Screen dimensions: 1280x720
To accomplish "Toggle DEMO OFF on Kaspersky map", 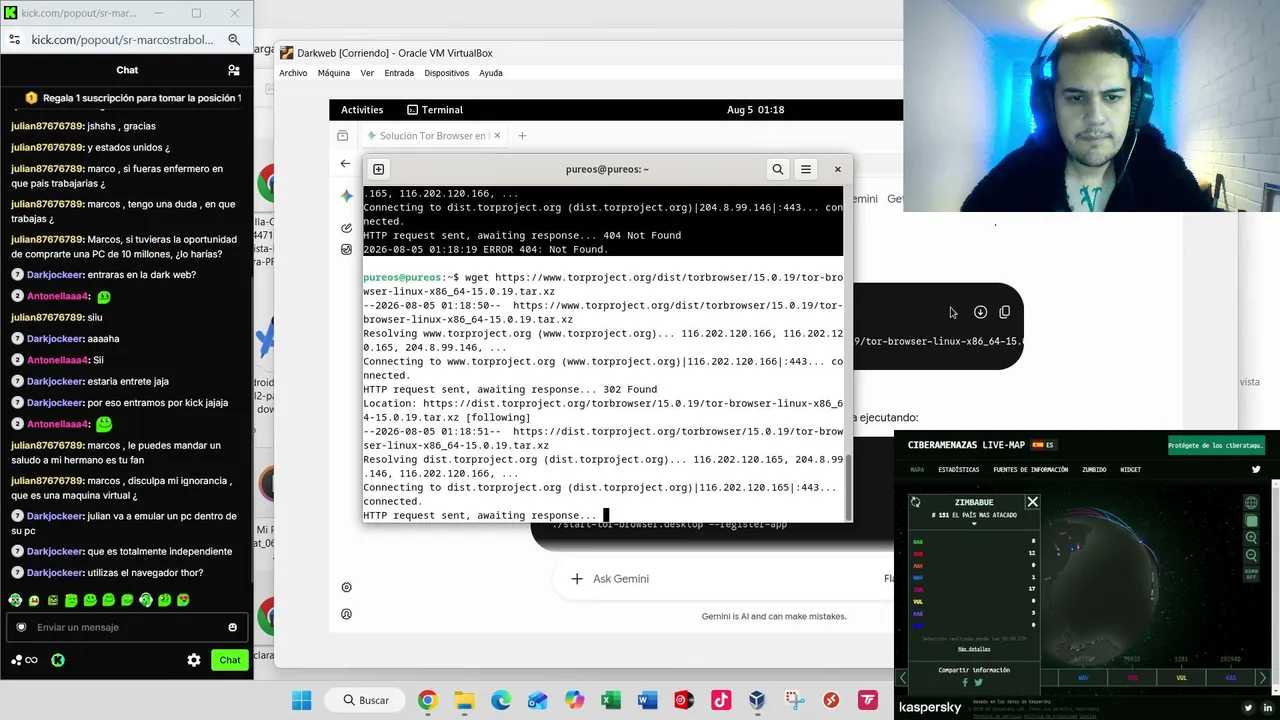I will coord(1251,574).
